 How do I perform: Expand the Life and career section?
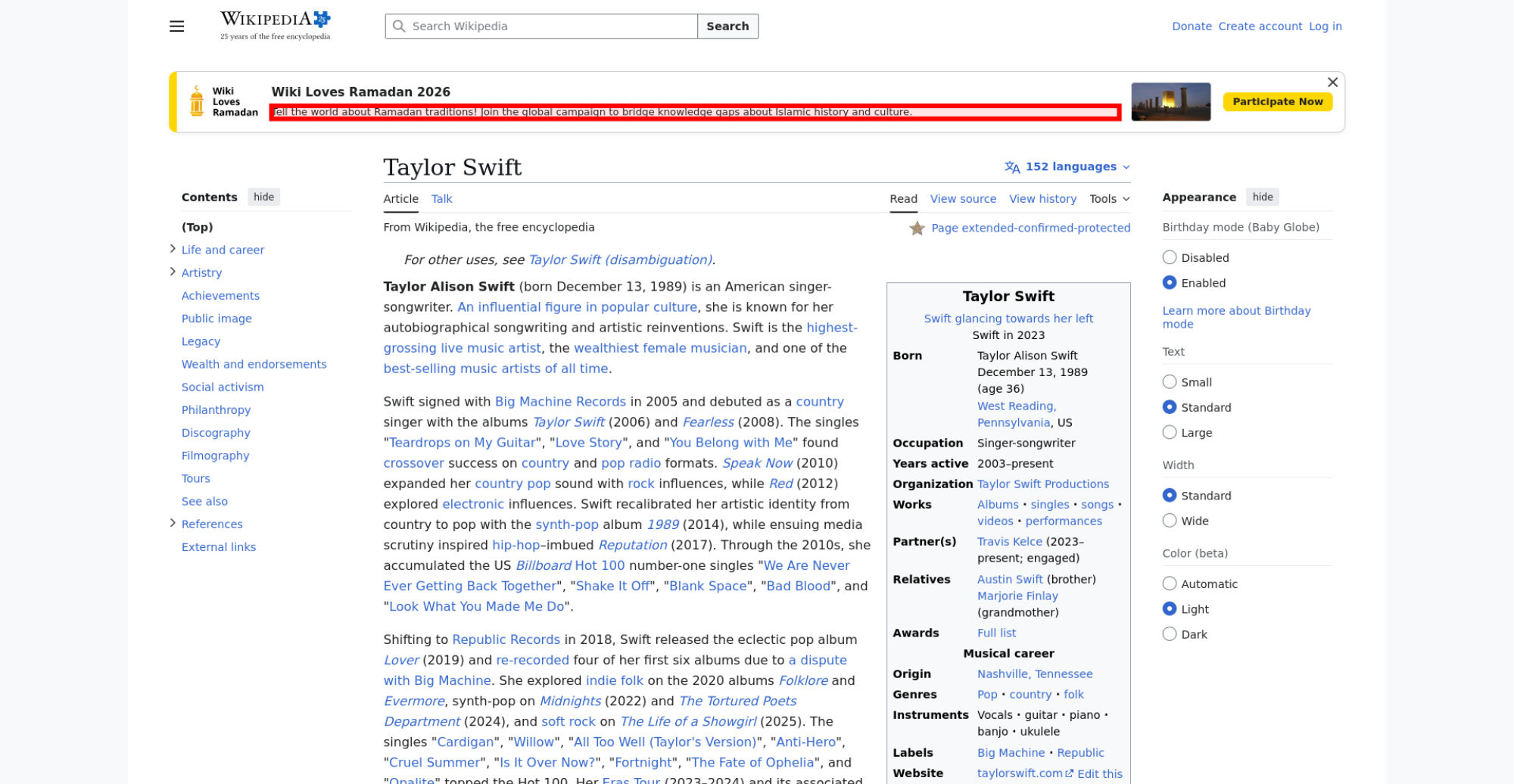click(173, 249)
